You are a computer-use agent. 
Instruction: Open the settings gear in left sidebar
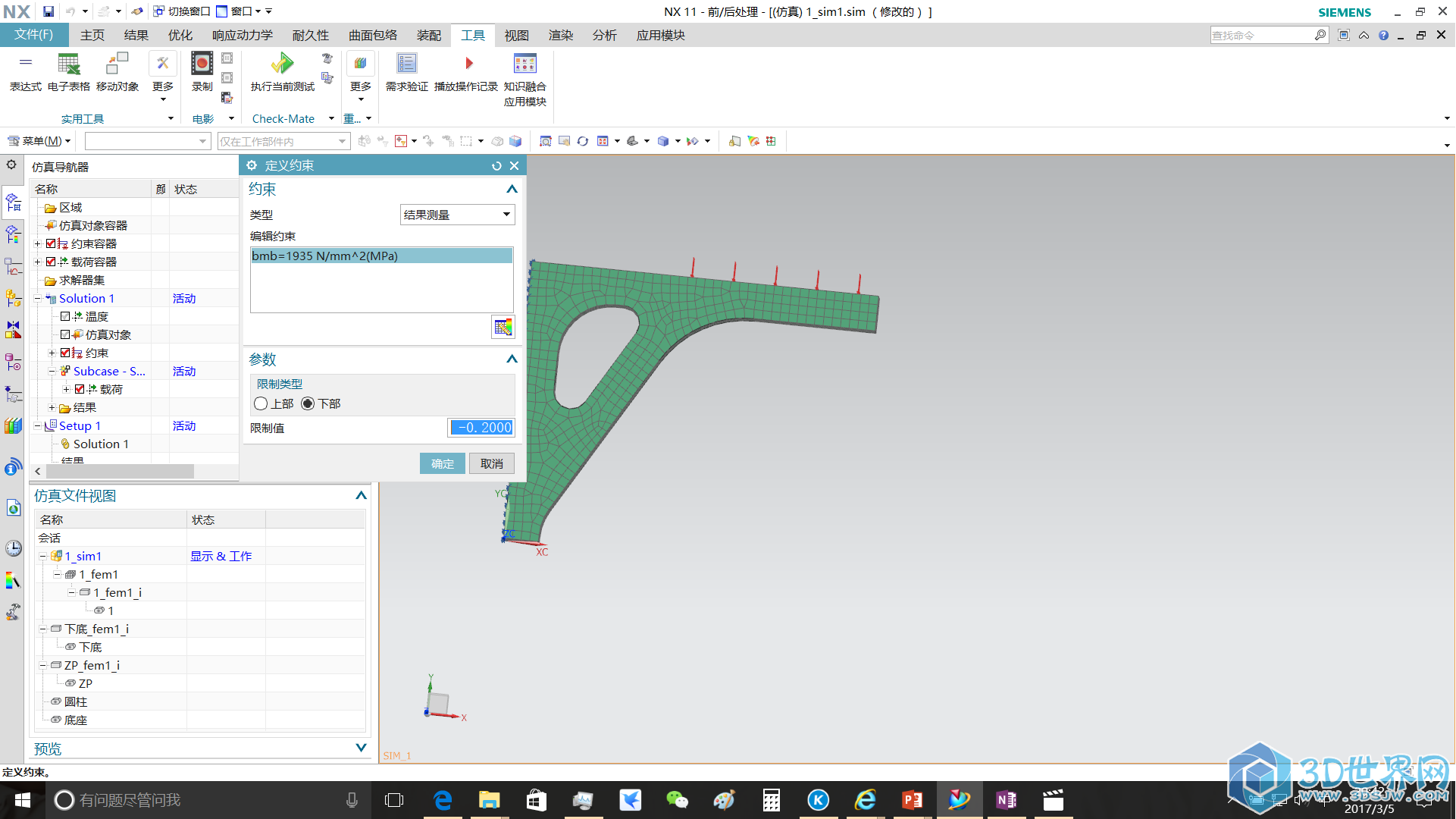coord(11,165)
